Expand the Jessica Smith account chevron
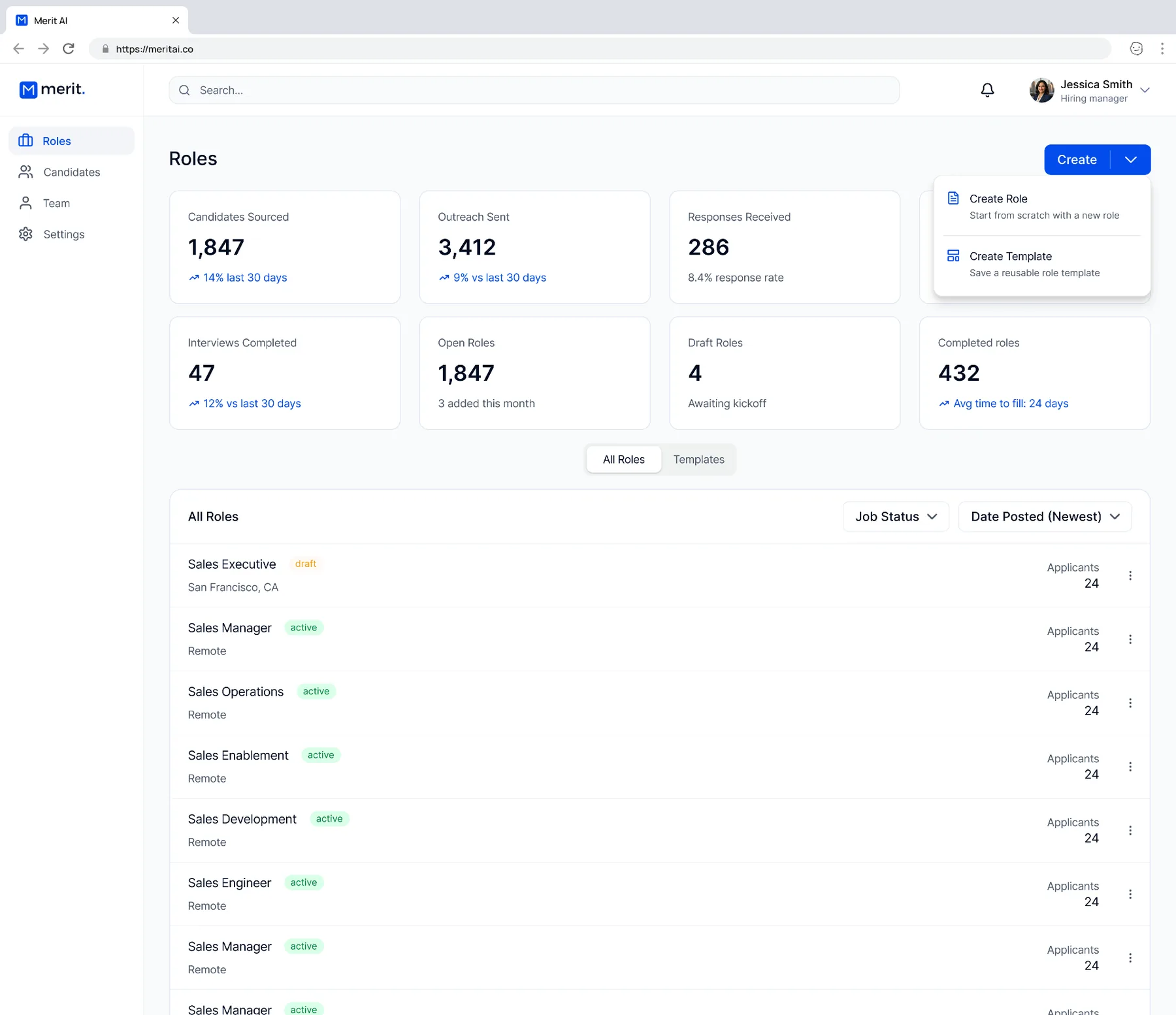This screenshot has height=1015, width=1176. (1145, 90)
